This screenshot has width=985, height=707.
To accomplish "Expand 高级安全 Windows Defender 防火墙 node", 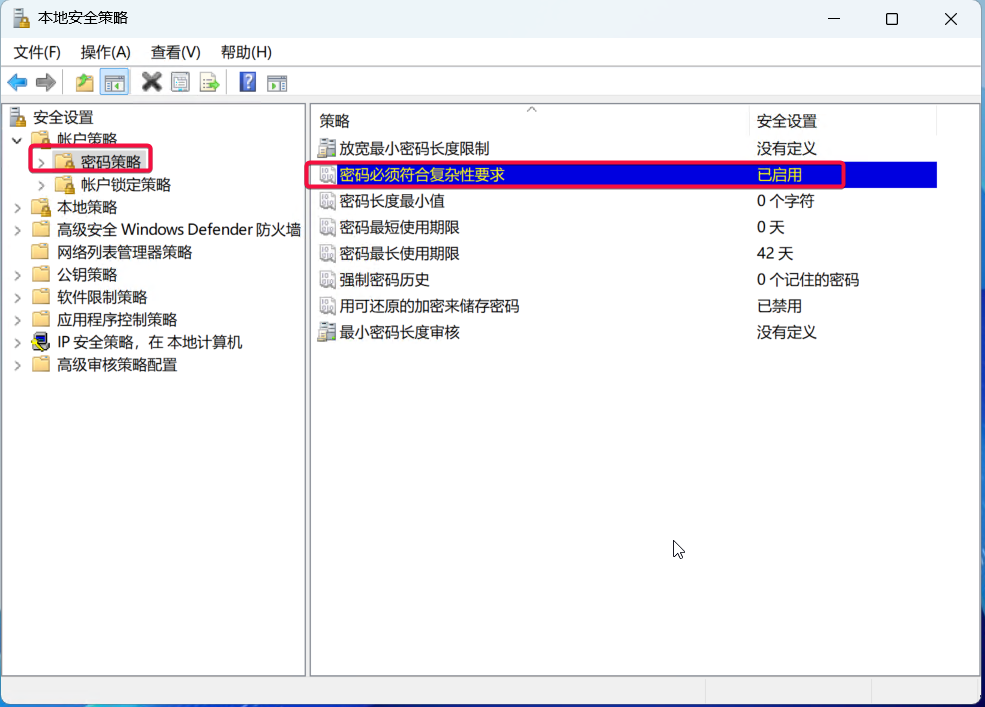I will coord(18,230).
